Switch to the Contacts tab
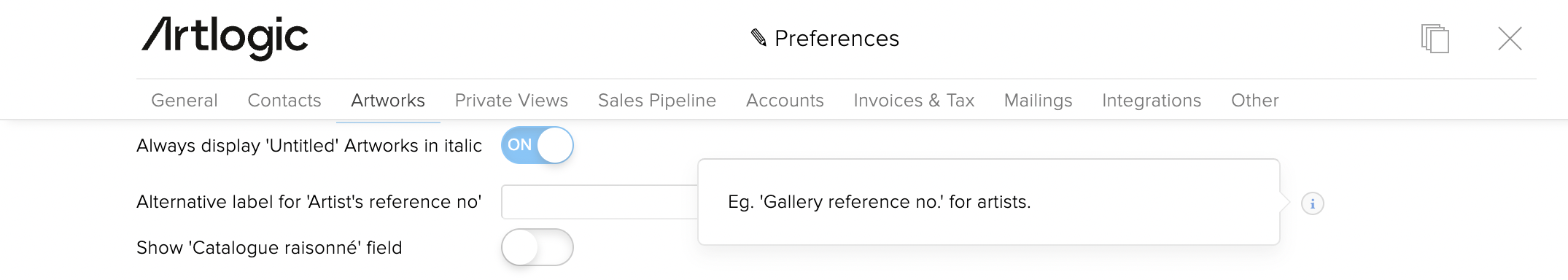This screenshot has height=280, width=1568. pos(284,101)
